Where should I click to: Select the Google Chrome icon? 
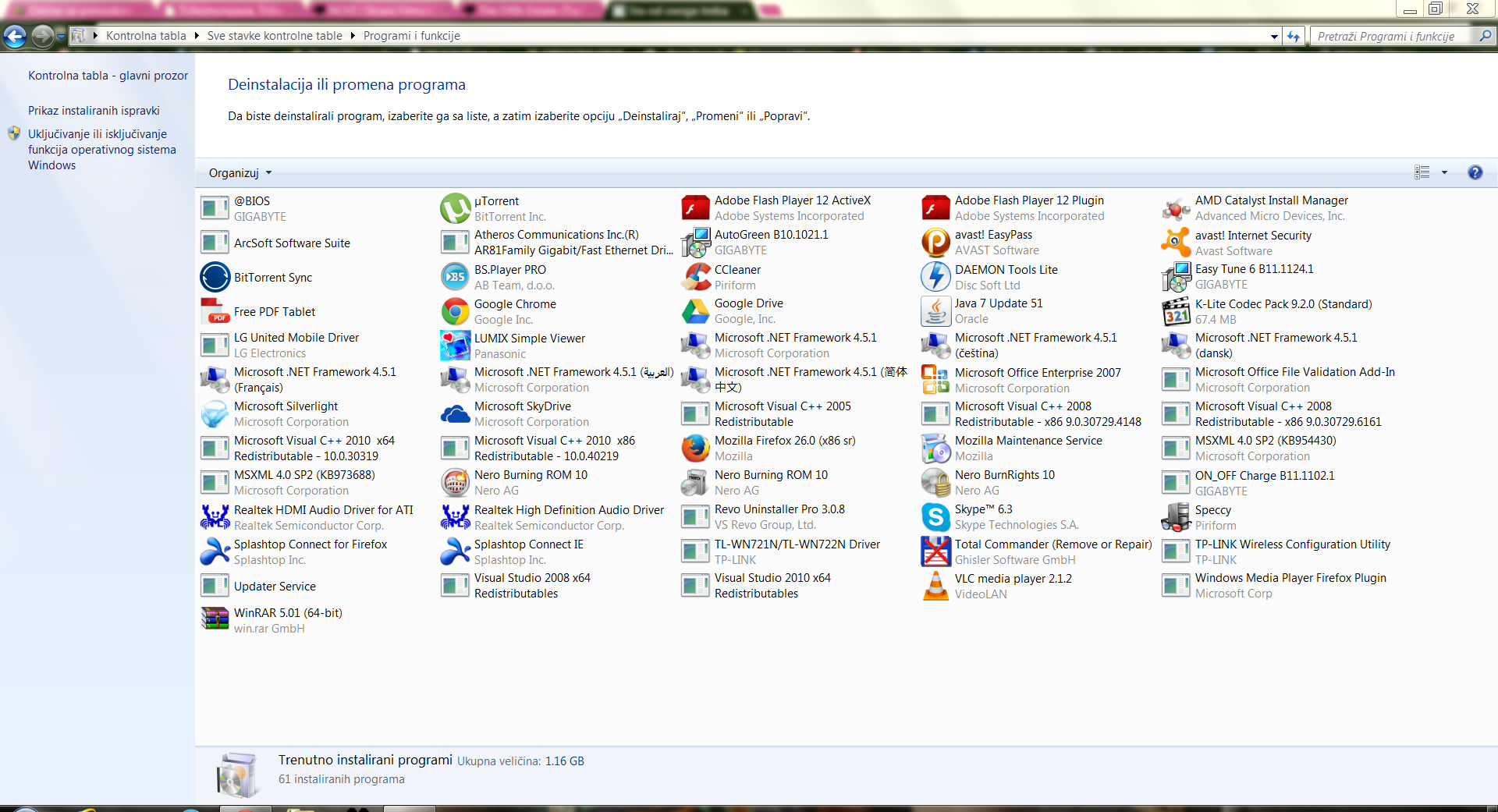click(455, 311)
